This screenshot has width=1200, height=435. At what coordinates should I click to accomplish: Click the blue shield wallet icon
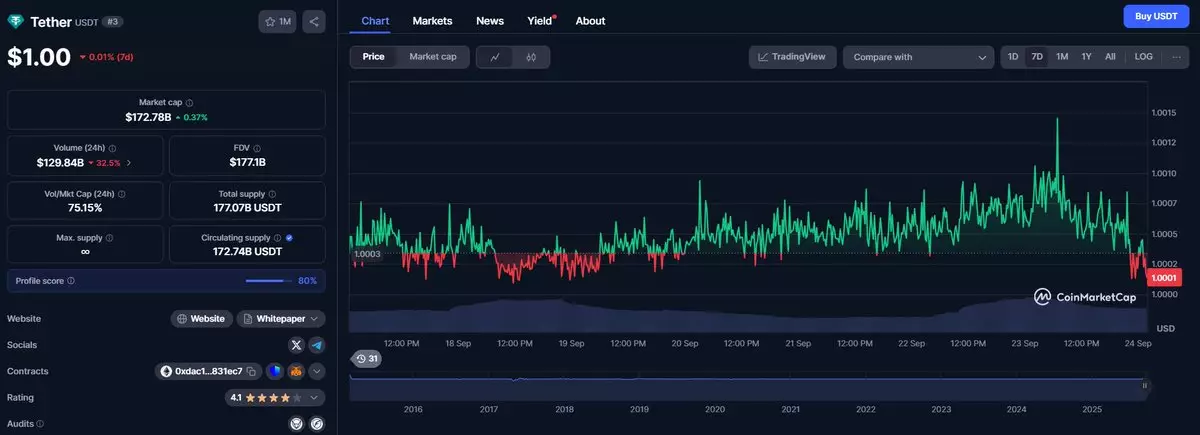click(275, 371)
